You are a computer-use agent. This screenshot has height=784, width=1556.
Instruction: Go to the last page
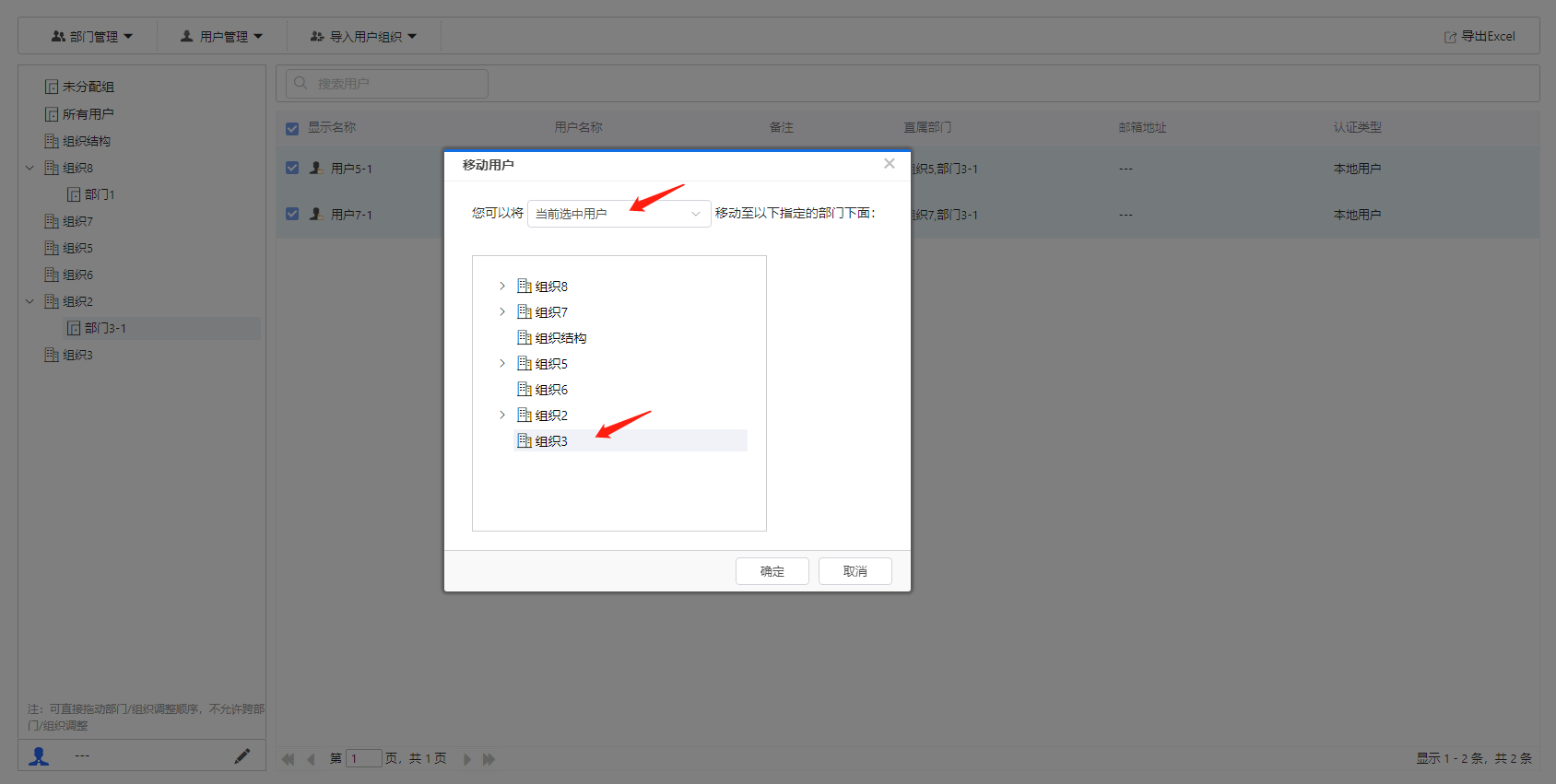[x=489, y=759]
